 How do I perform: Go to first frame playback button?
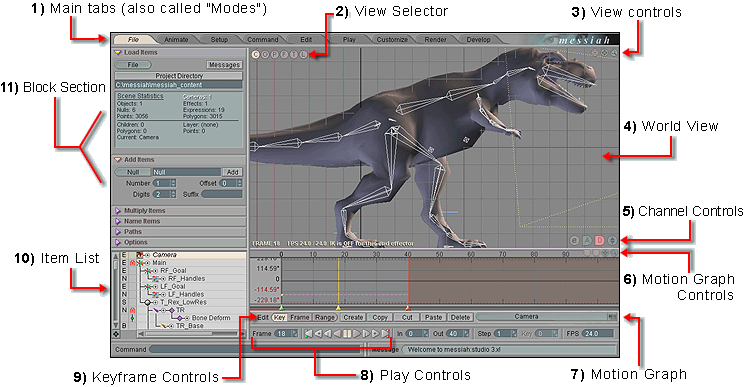[309, 333]
